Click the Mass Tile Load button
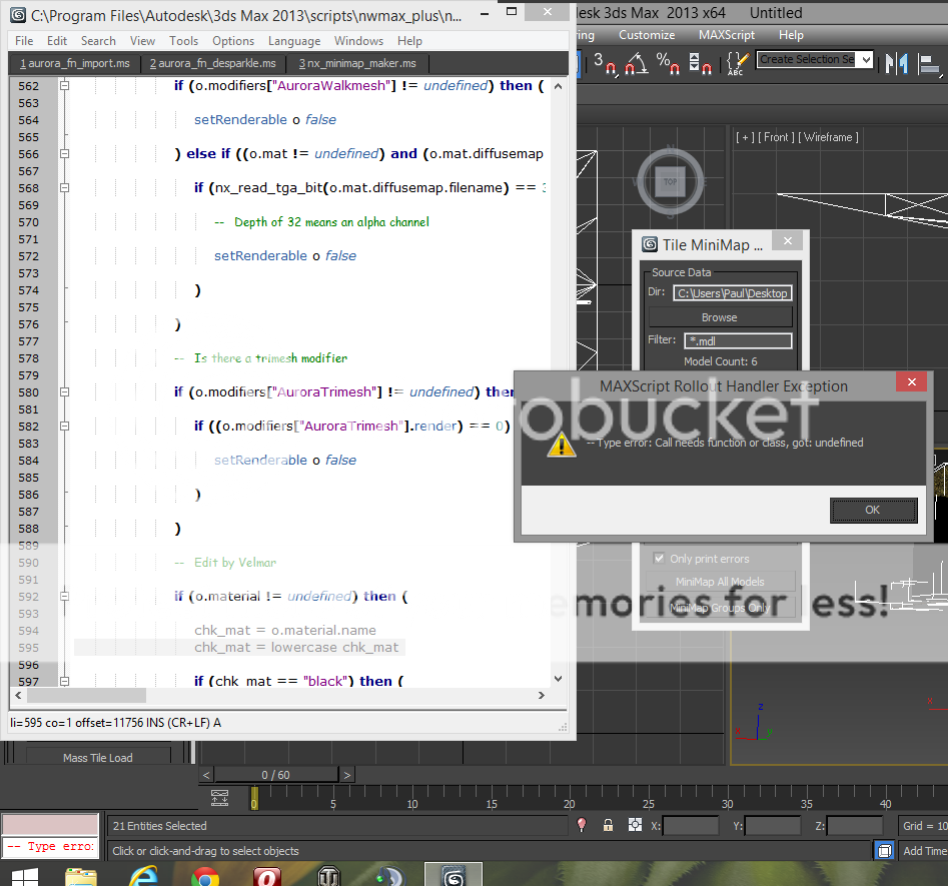This screenshot has width=948, height=886. coord(98,758)
